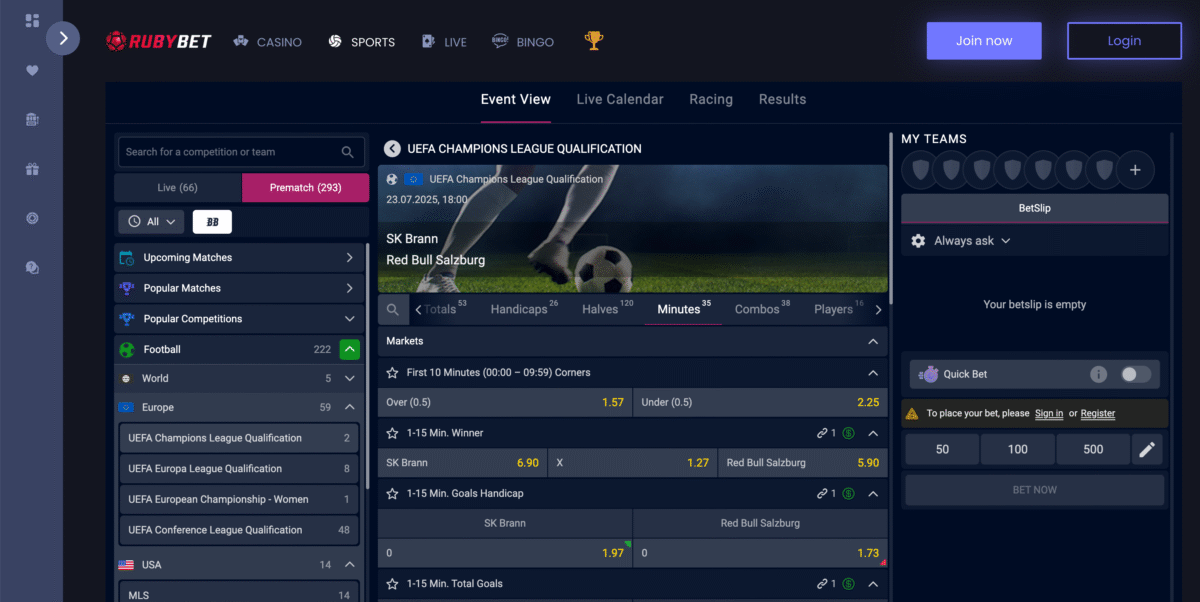Expand the World region list

click(350, 379)
